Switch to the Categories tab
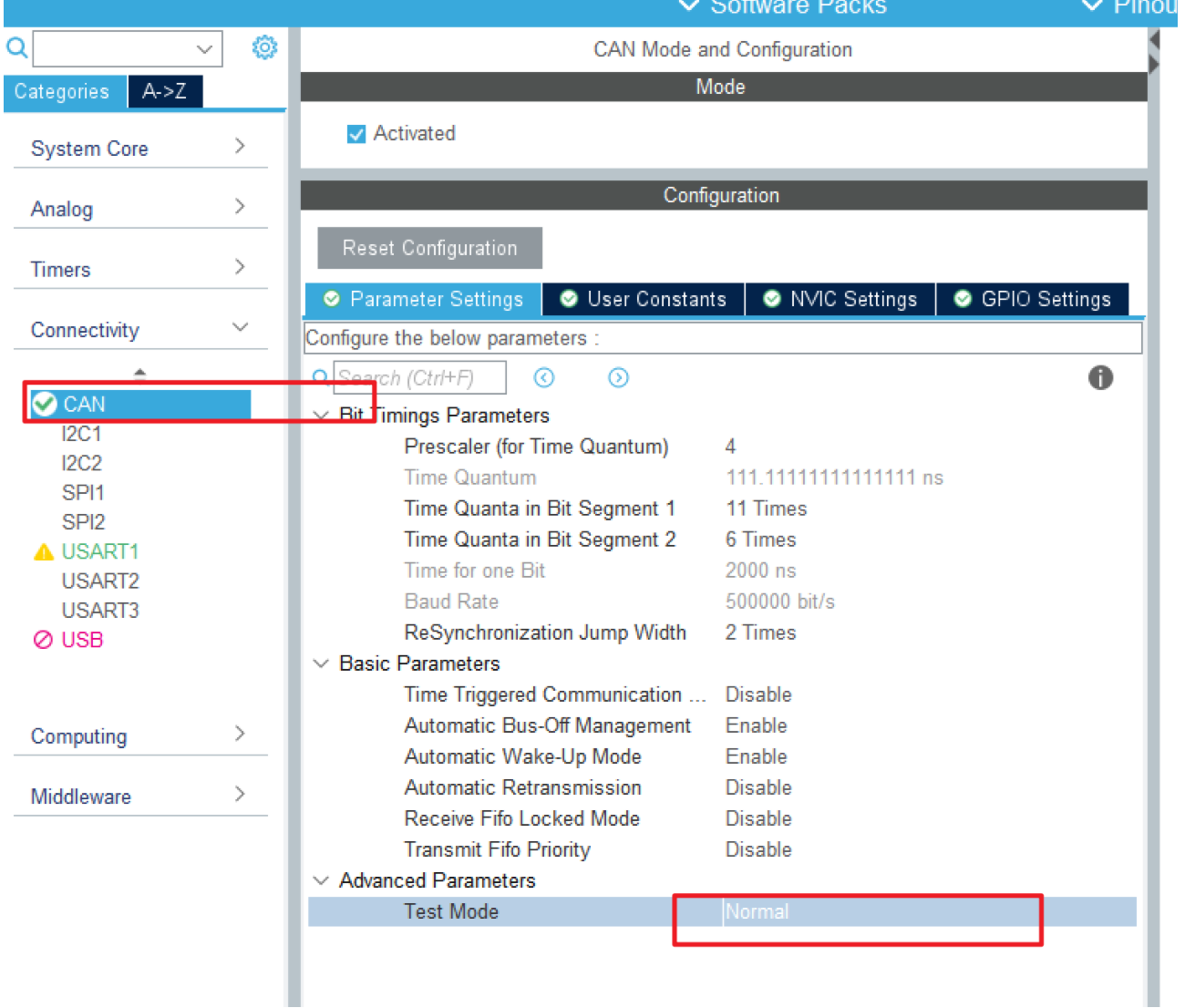The width and height of the screenshot is (1185, 1008). coord(65,91)
